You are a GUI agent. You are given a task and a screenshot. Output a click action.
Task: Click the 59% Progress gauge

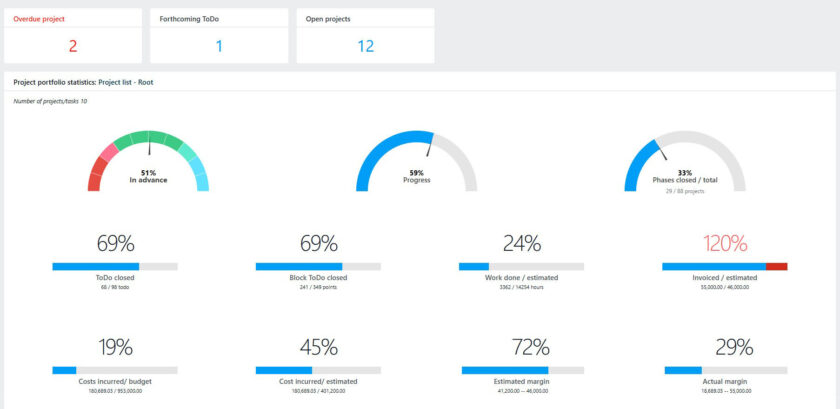point(416,161)
